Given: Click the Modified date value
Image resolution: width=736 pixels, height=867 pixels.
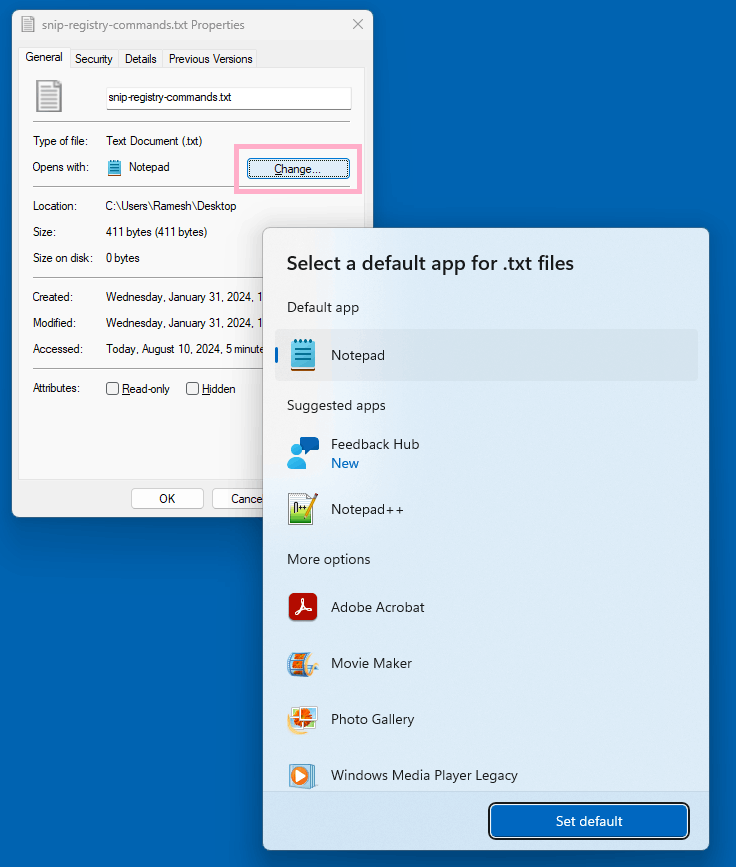Looking at the screenshot, I should [x=184, y=323].
